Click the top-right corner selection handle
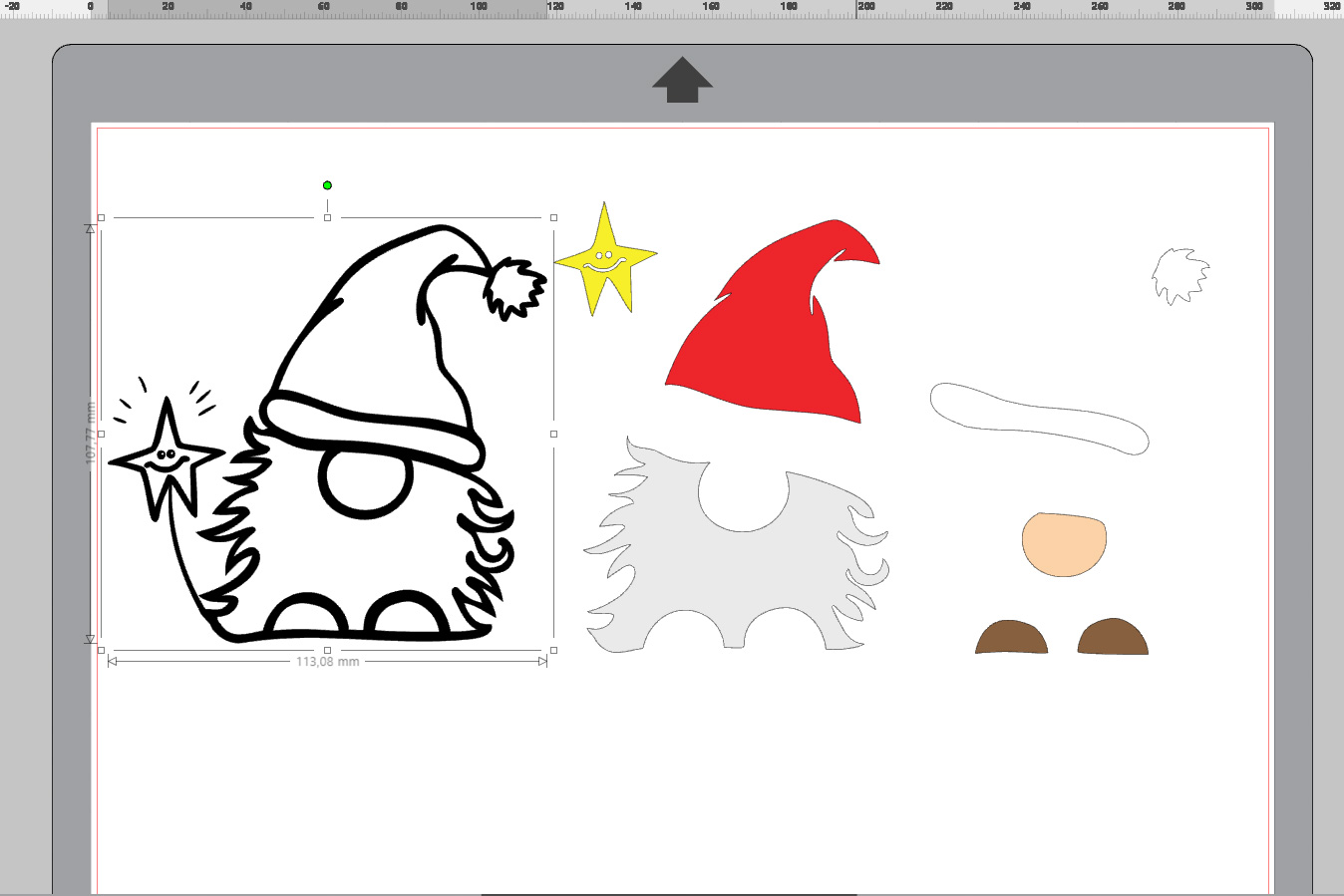The height and width of the screenshot is (896, 1344). pos(553,217)
